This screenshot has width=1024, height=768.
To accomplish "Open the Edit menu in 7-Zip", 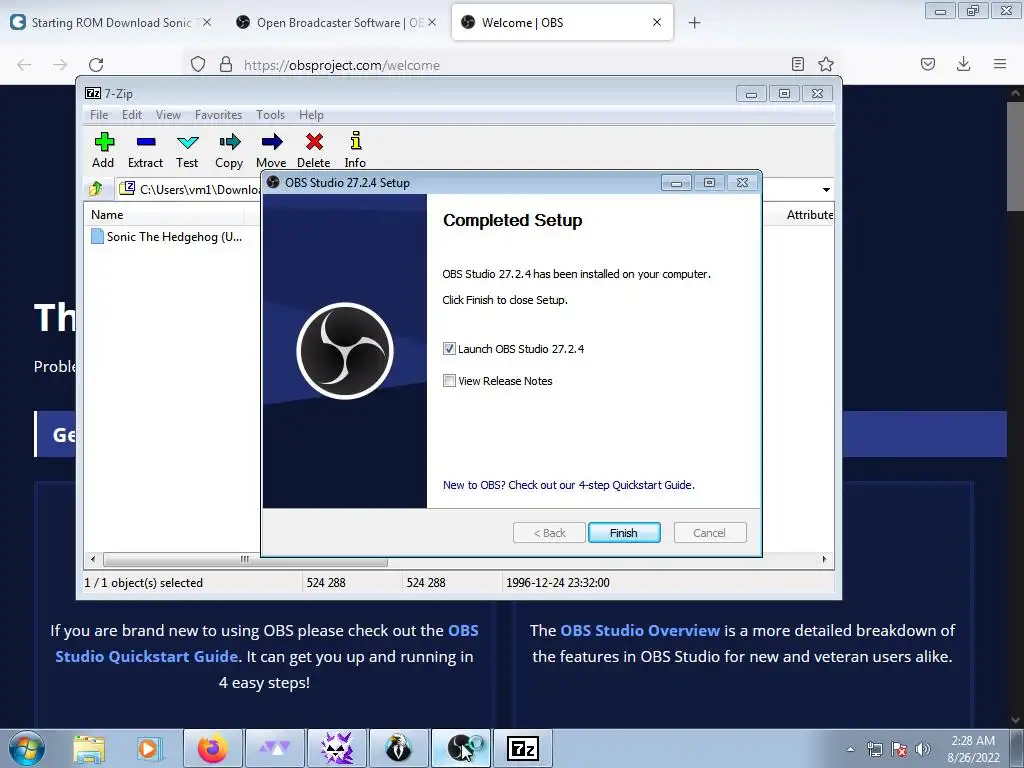I will coord(132,115).
